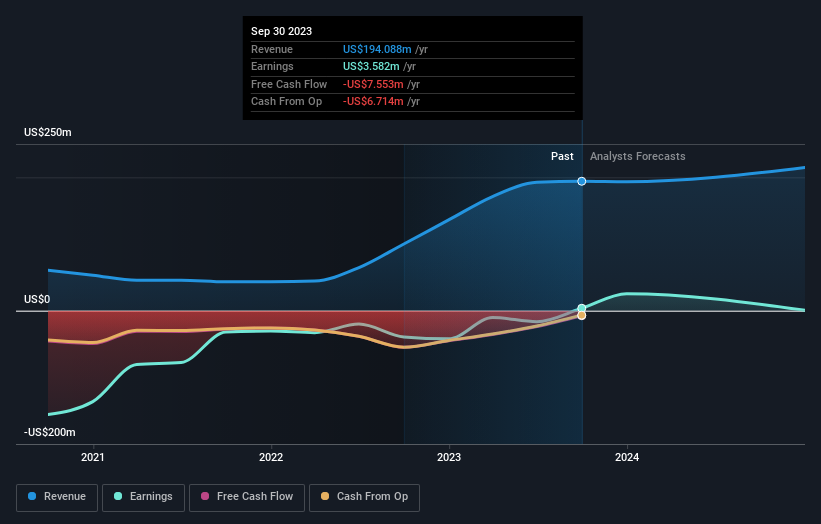The height and width of the screenshot is (524, 821).
Task: Click the blue Revenue data point marker
Action: pyautogui.click(x=582, y=181)
